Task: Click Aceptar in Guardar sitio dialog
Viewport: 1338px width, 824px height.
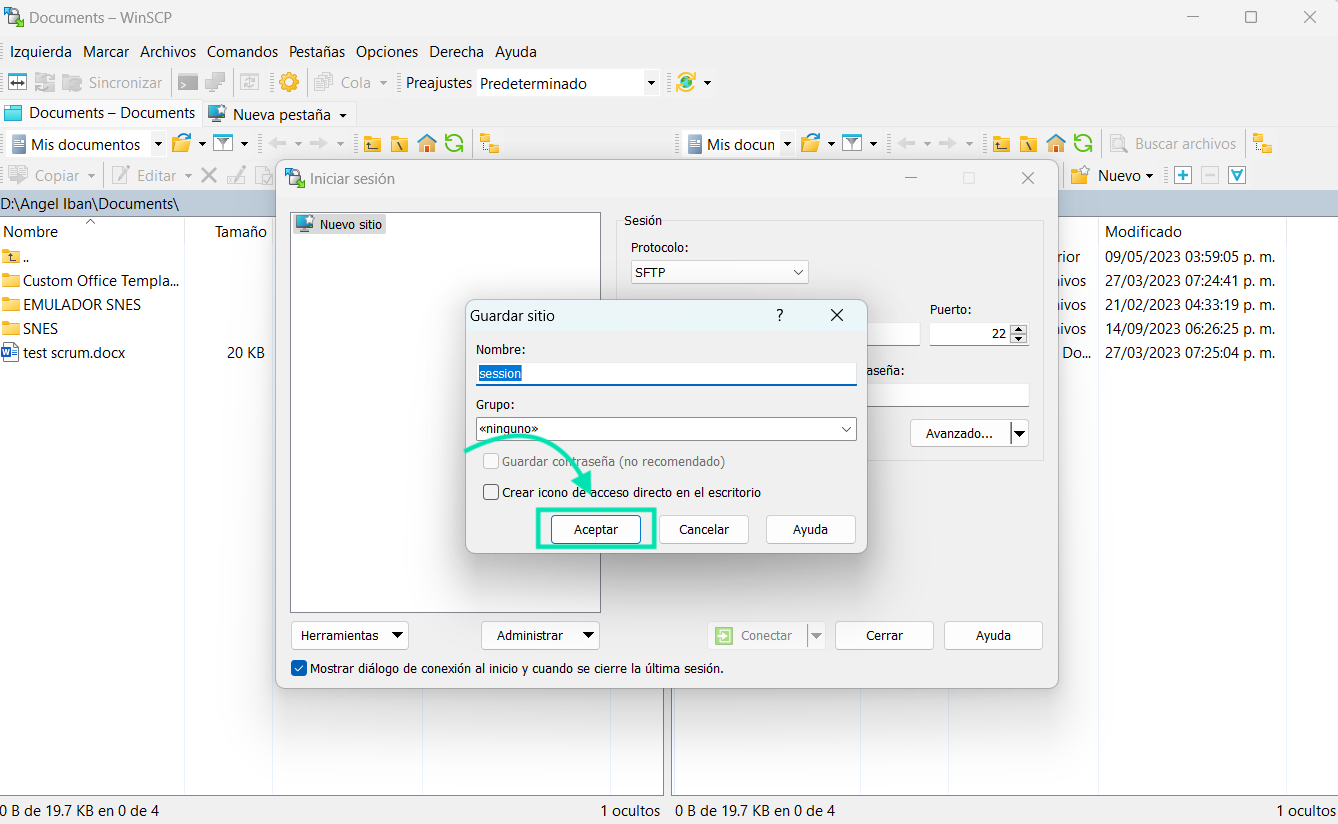Action: (596, 529)
